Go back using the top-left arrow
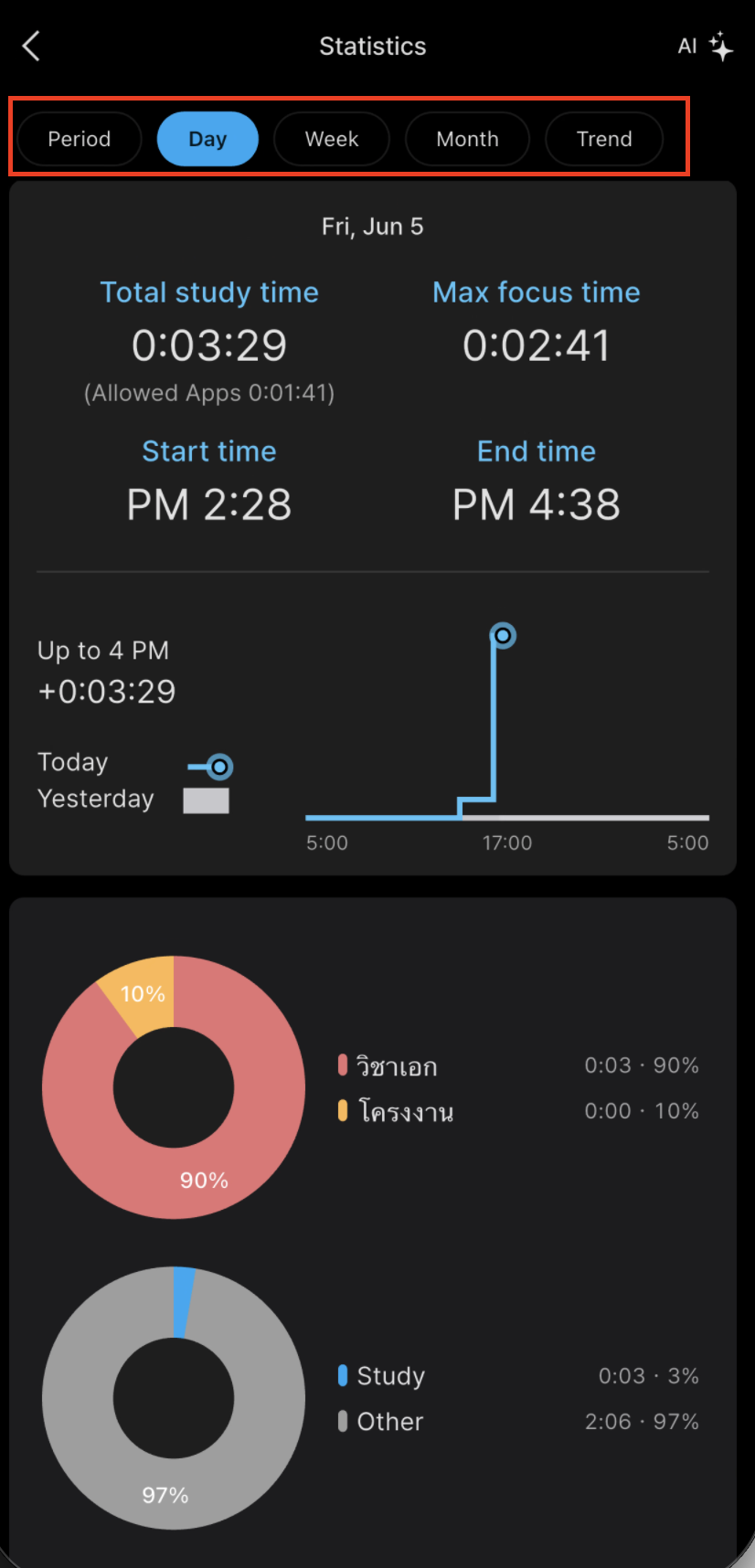The width and height of the screenshot is (755, 1568). (31, 46)
